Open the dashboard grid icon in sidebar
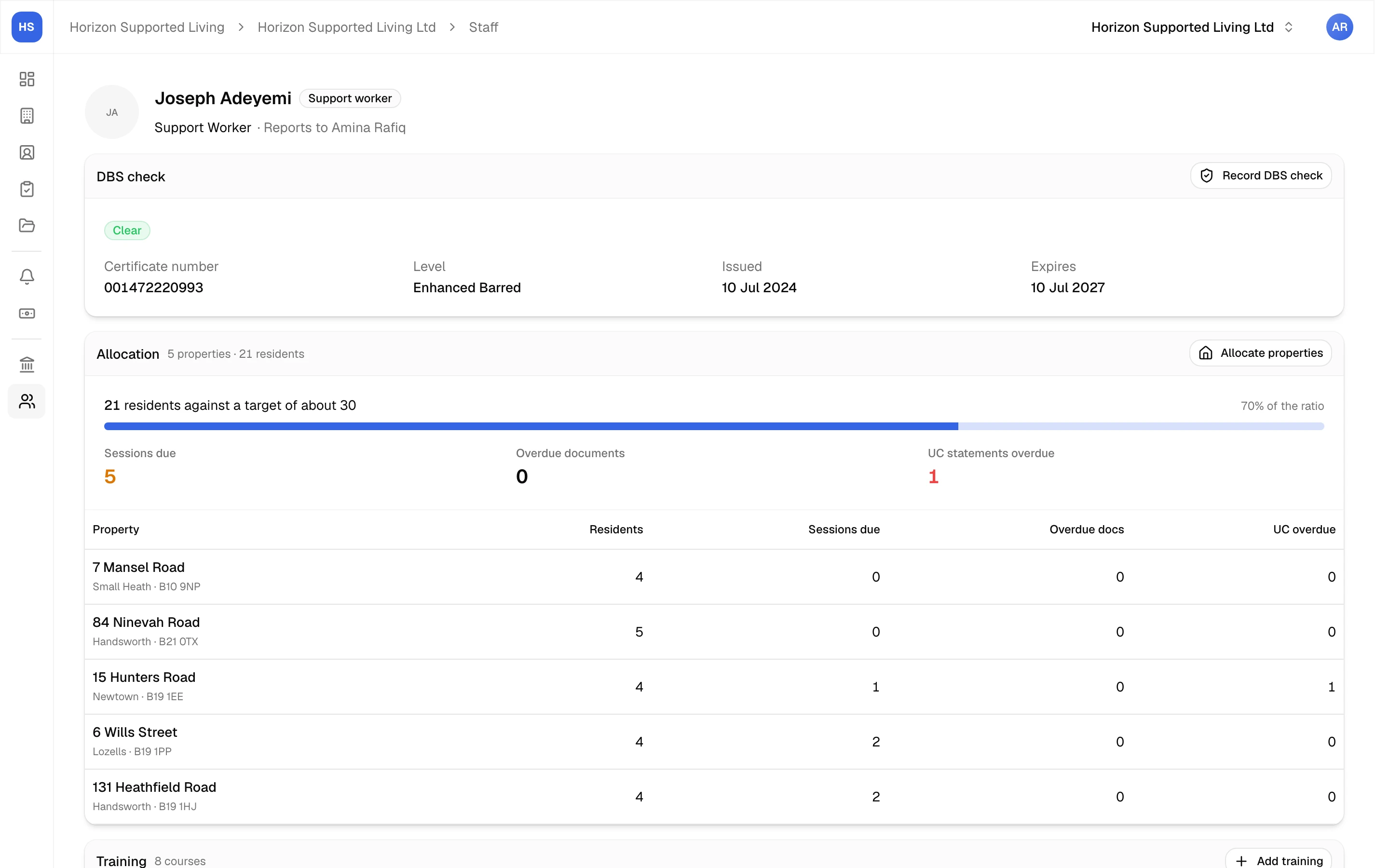Screen dimensions: 1389x868 coord(27,79)
